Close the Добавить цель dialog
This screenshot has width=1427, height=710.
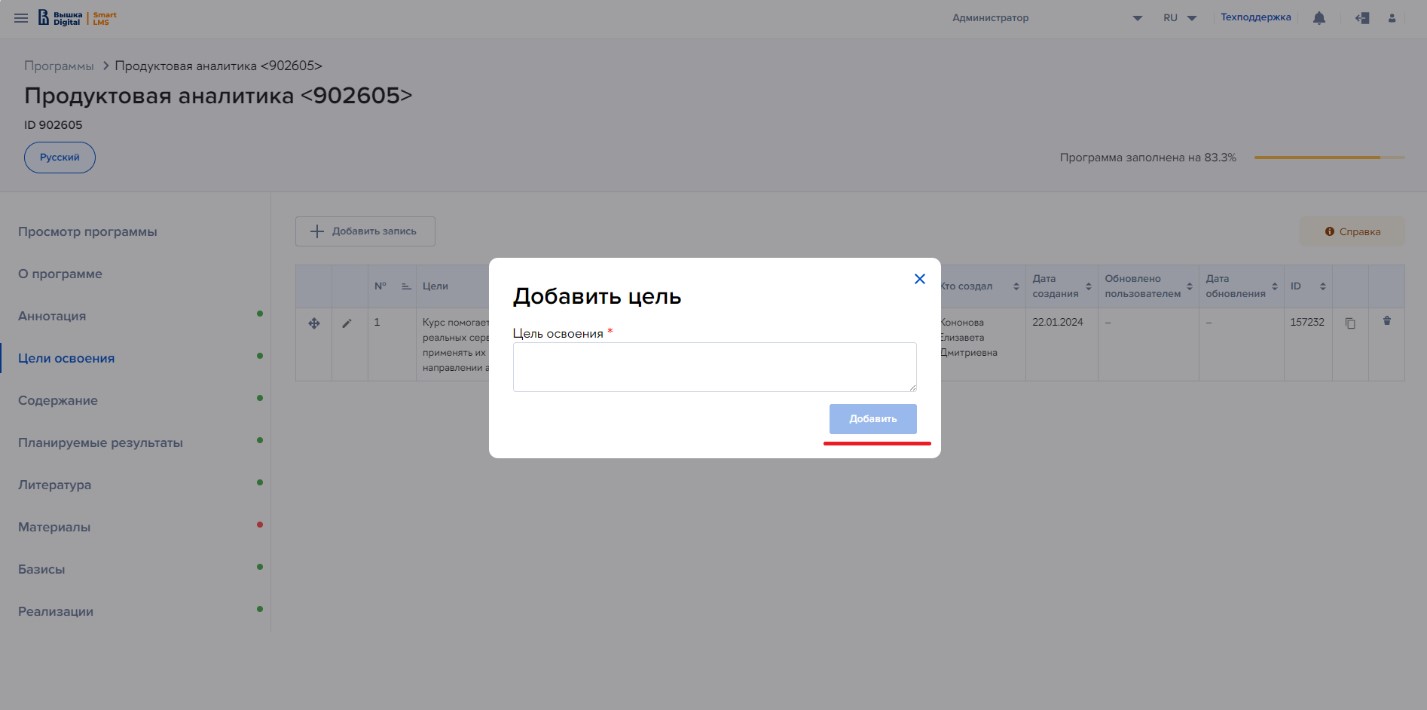pos(920,279)
